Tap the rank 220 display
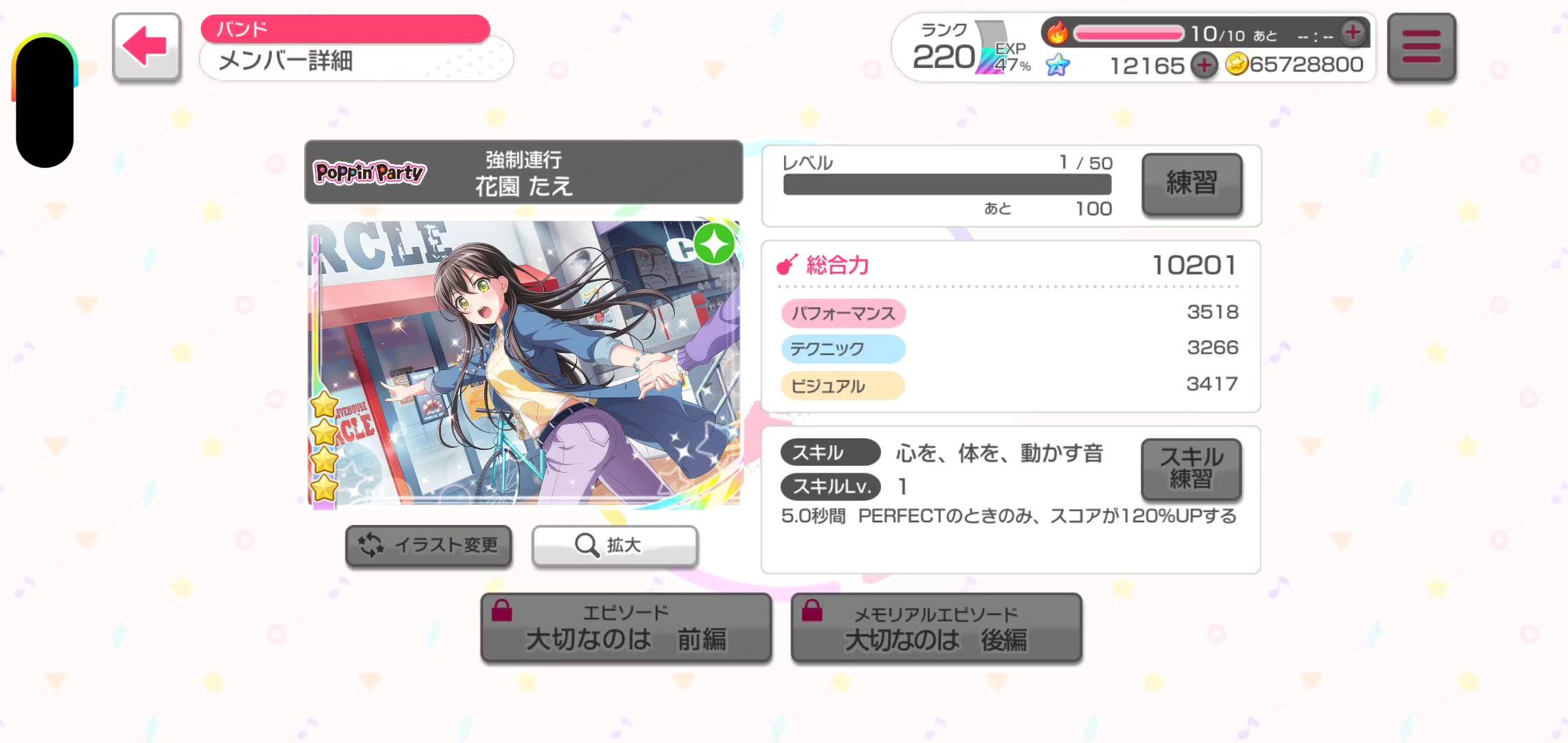Image resolution: width=1568 pixels, height=743 pixels. tap(943, 48)
